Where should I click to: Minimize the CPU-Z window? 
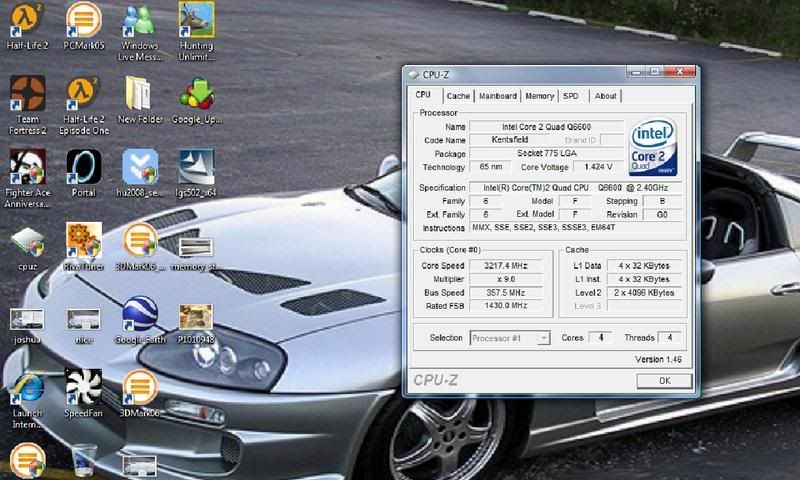pyautogui.click(x=636, y=72)
